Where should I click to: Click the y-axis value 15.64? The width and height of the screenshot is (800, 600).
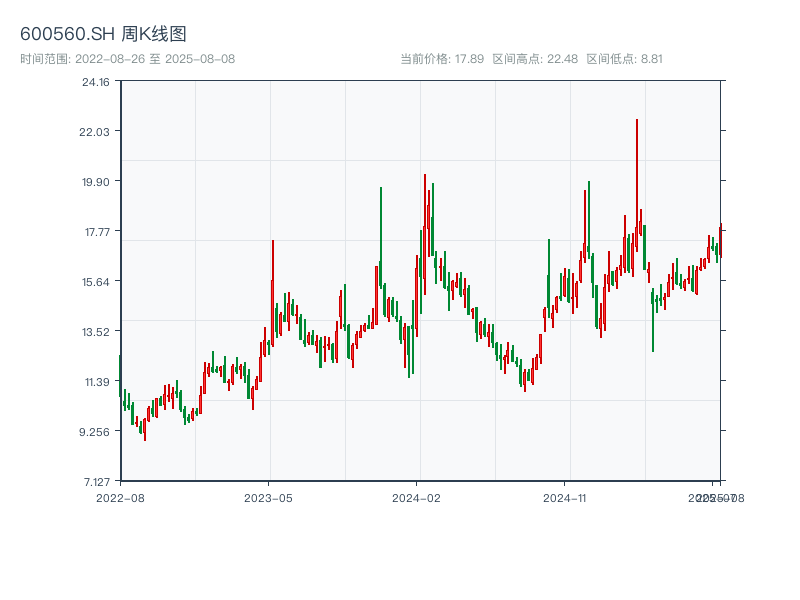[x=96, y=283]
